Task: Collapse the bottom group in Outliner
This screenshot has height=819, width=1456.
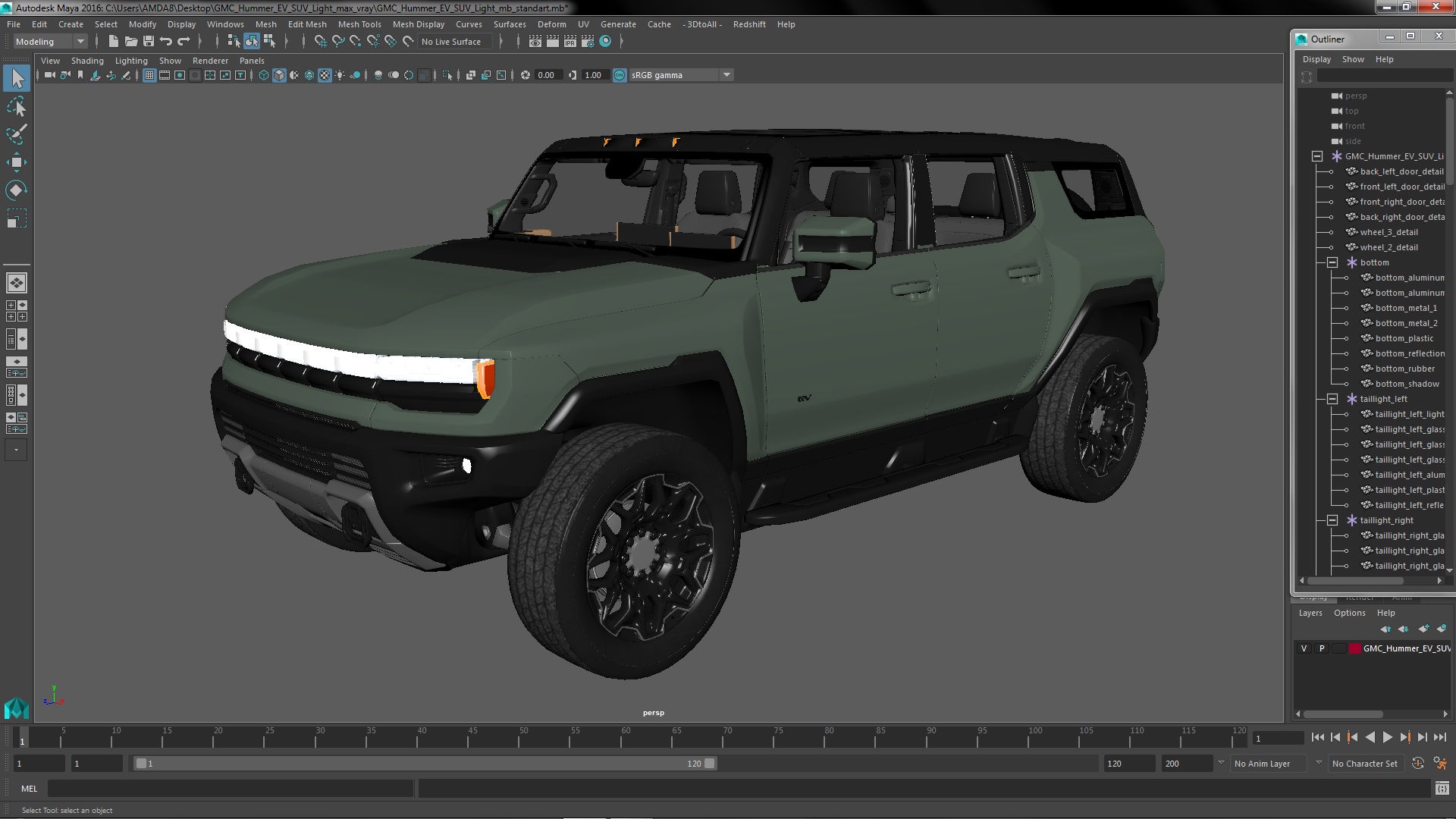Action: coord(1332,262)
